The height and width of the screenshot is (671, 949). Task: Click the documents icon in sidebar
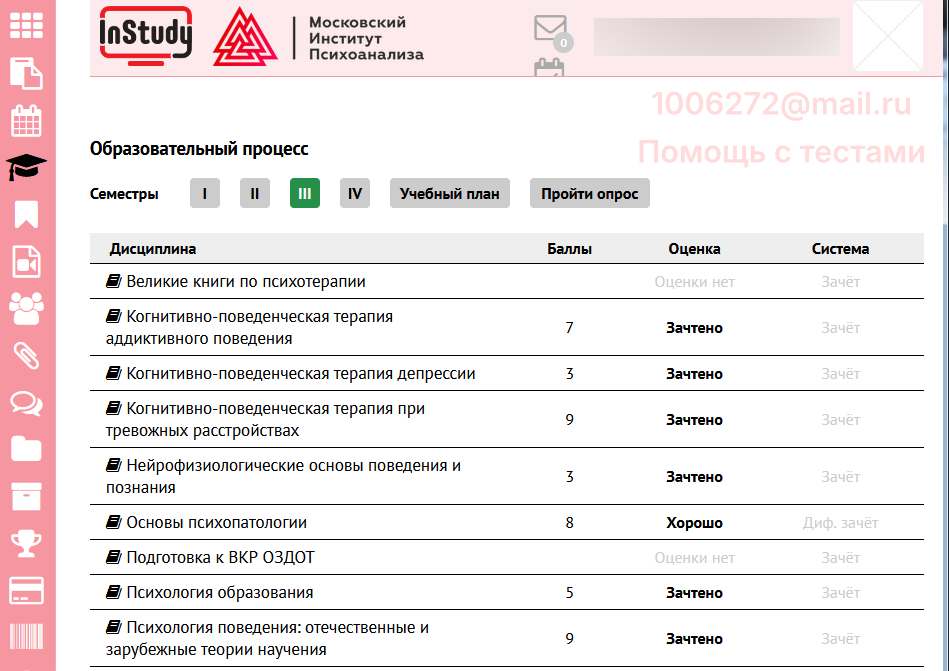coord(26,74)
